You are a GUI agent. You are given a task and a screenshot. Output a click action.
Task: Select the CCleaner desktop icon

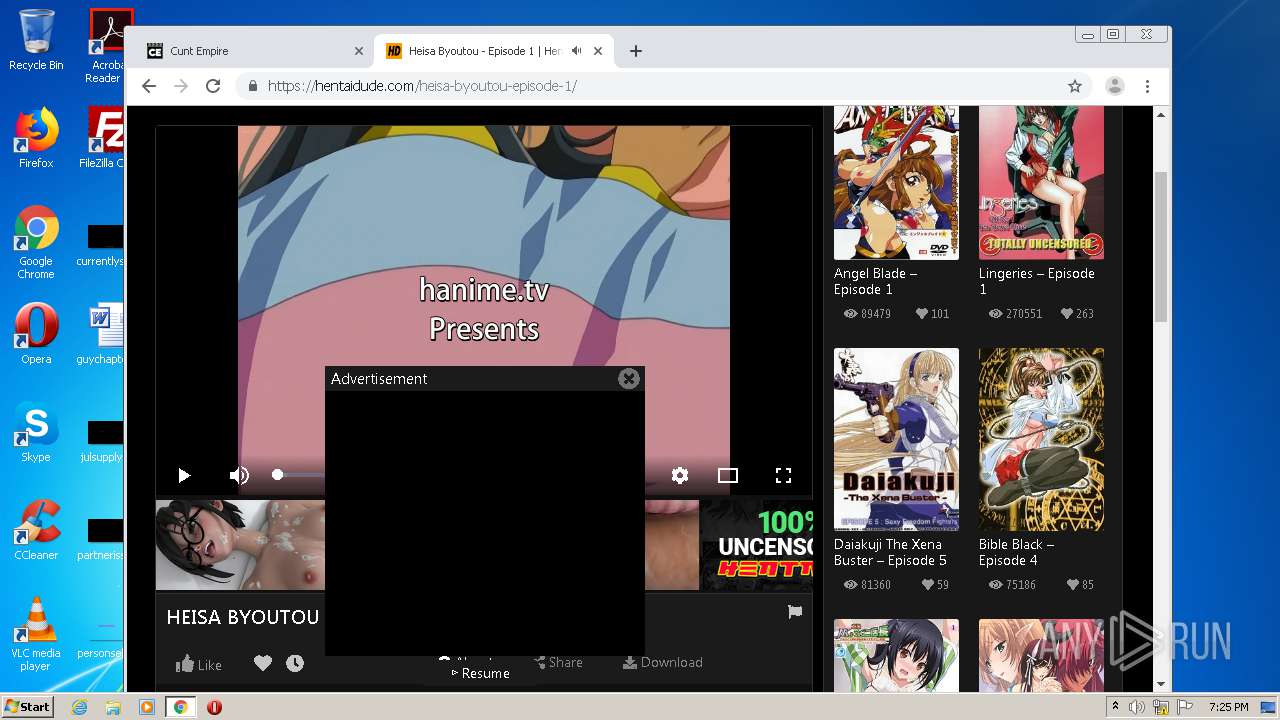coord(36,530)
